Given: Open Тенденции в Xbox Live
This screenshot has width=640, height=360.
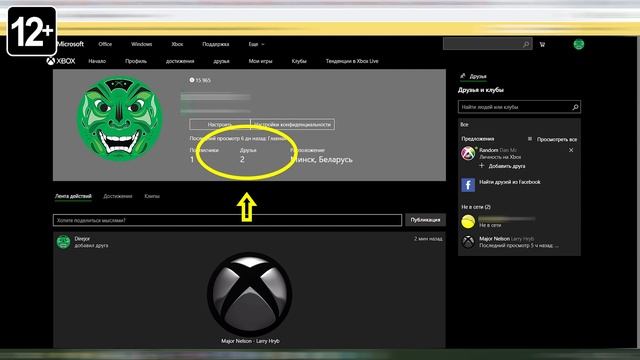Looking at the screenshot, I should point(352,61).
